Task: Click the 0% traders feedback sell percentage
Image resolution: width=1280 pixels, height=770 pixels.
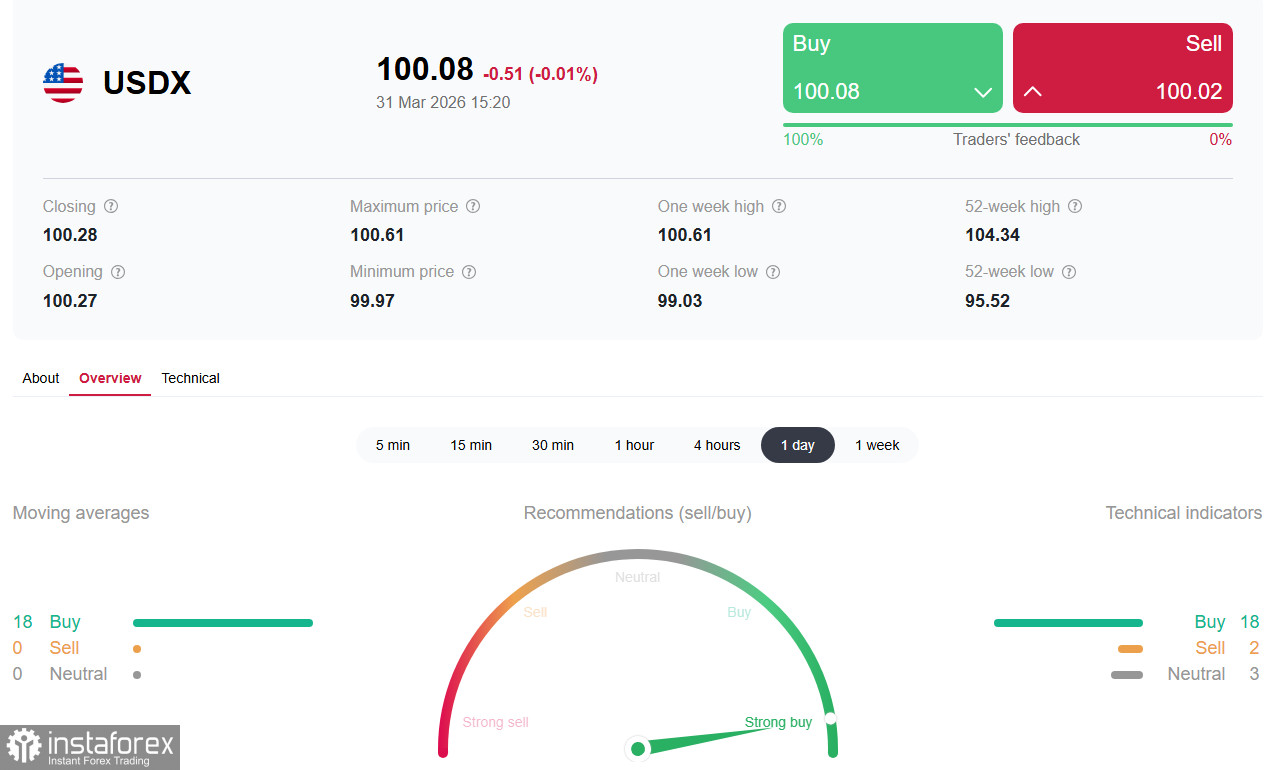Action: [x=1221, y=140]
